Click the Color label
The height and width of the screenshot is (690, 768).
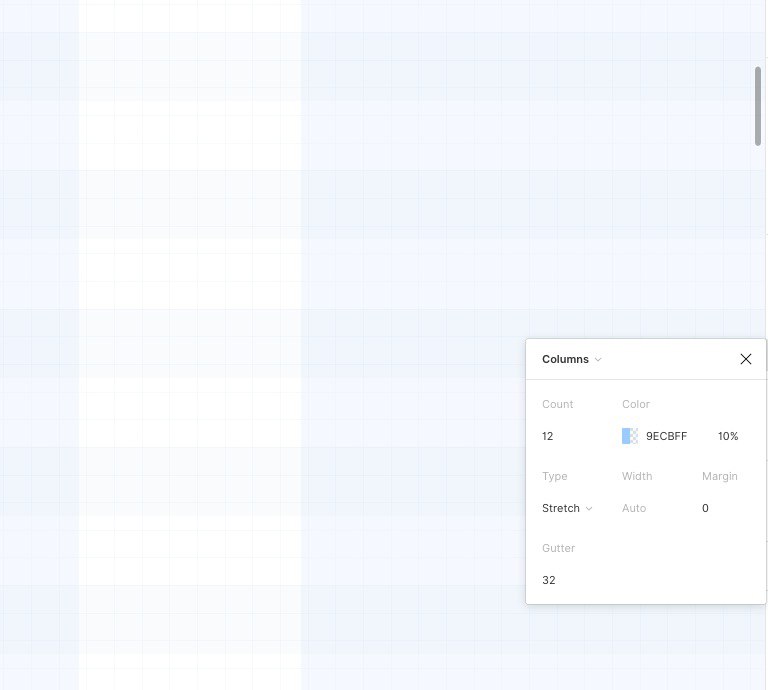[636, 404]
